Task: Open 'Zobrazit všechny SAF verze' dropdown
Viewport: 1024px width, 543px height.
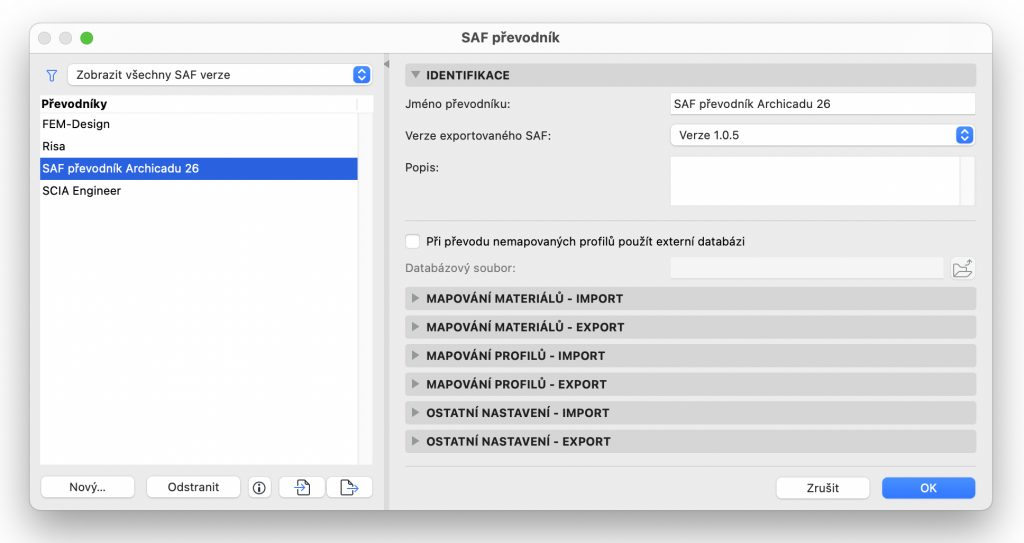Action: [x=220, y=74]
